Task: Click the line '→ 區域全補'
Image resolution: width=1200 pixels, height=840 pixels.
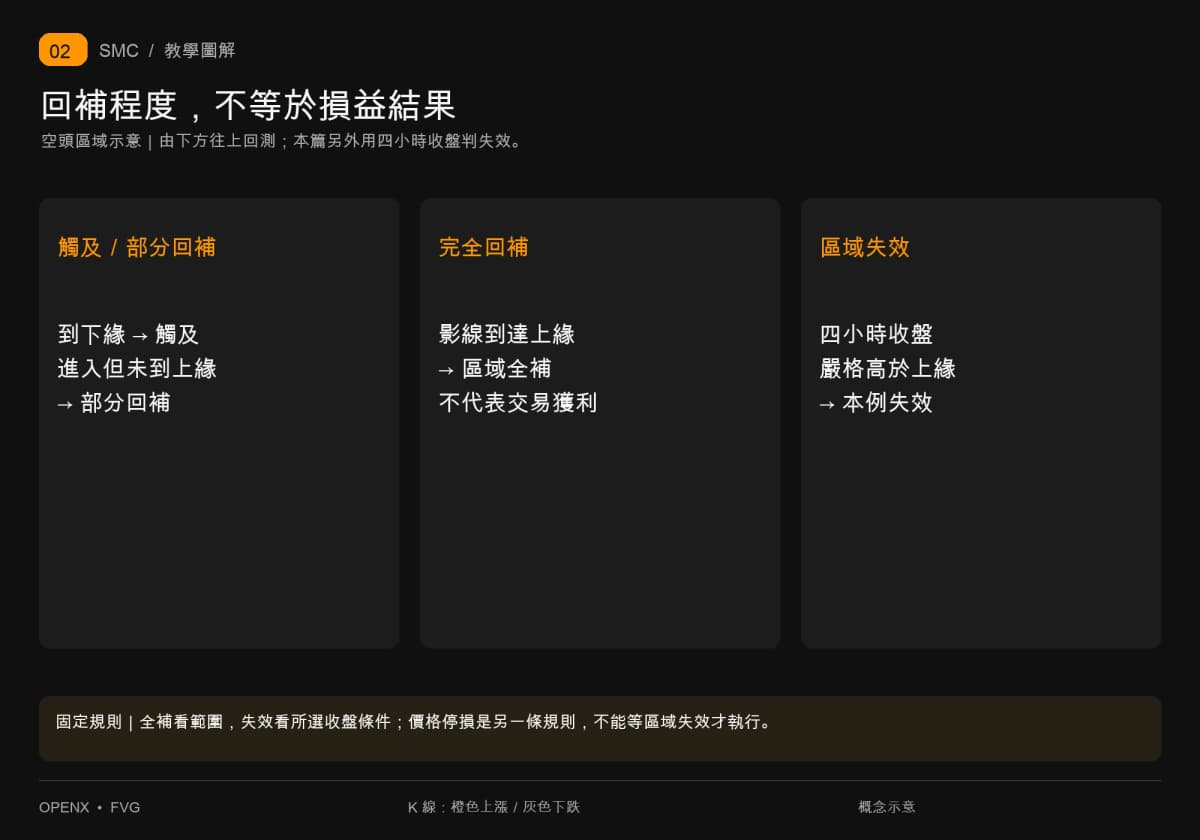Action: [x=495, y=368]
